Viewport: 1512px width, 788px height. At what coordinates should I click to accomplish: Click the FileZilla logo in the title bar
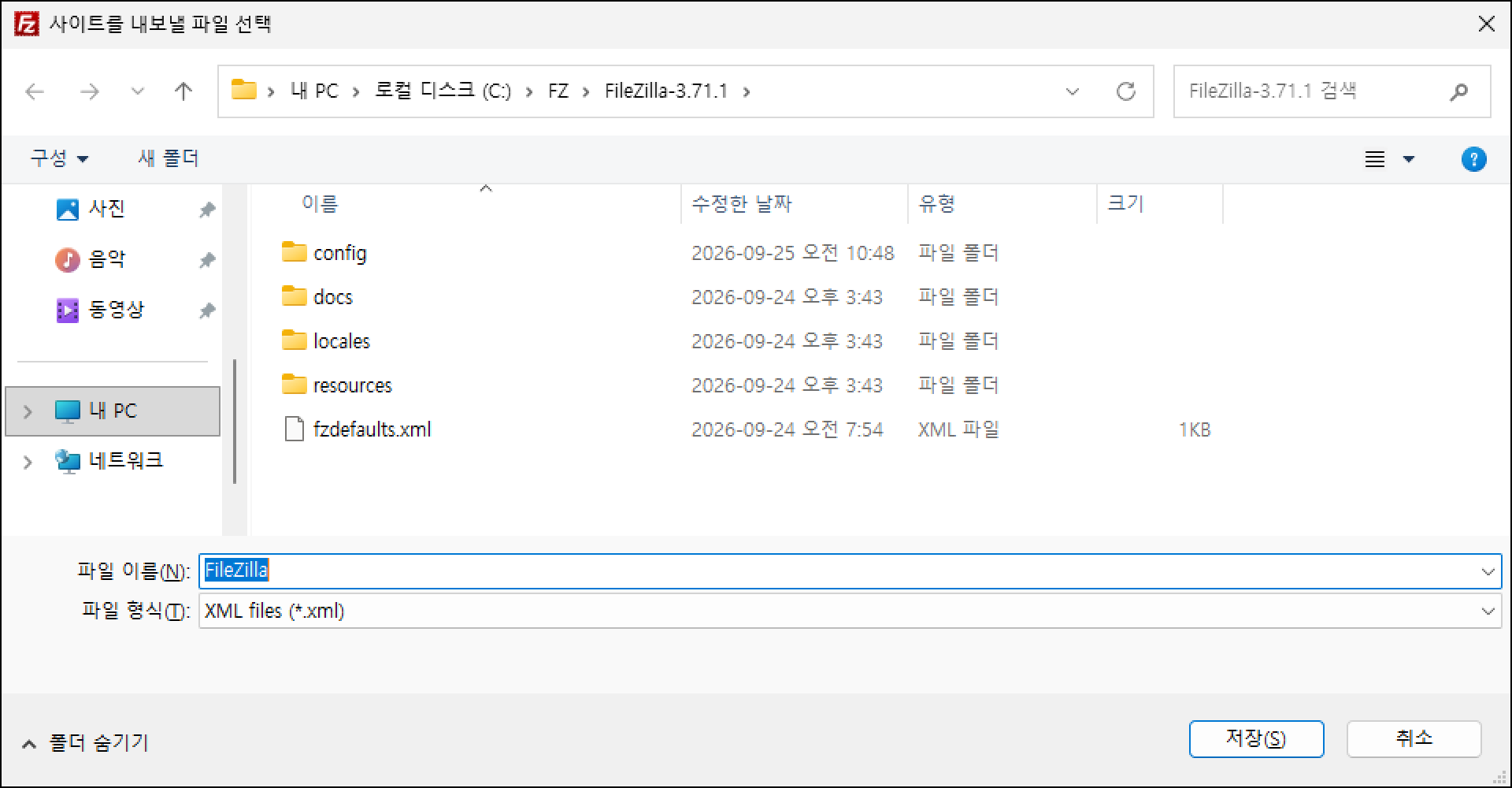click(x=26, y=24)
